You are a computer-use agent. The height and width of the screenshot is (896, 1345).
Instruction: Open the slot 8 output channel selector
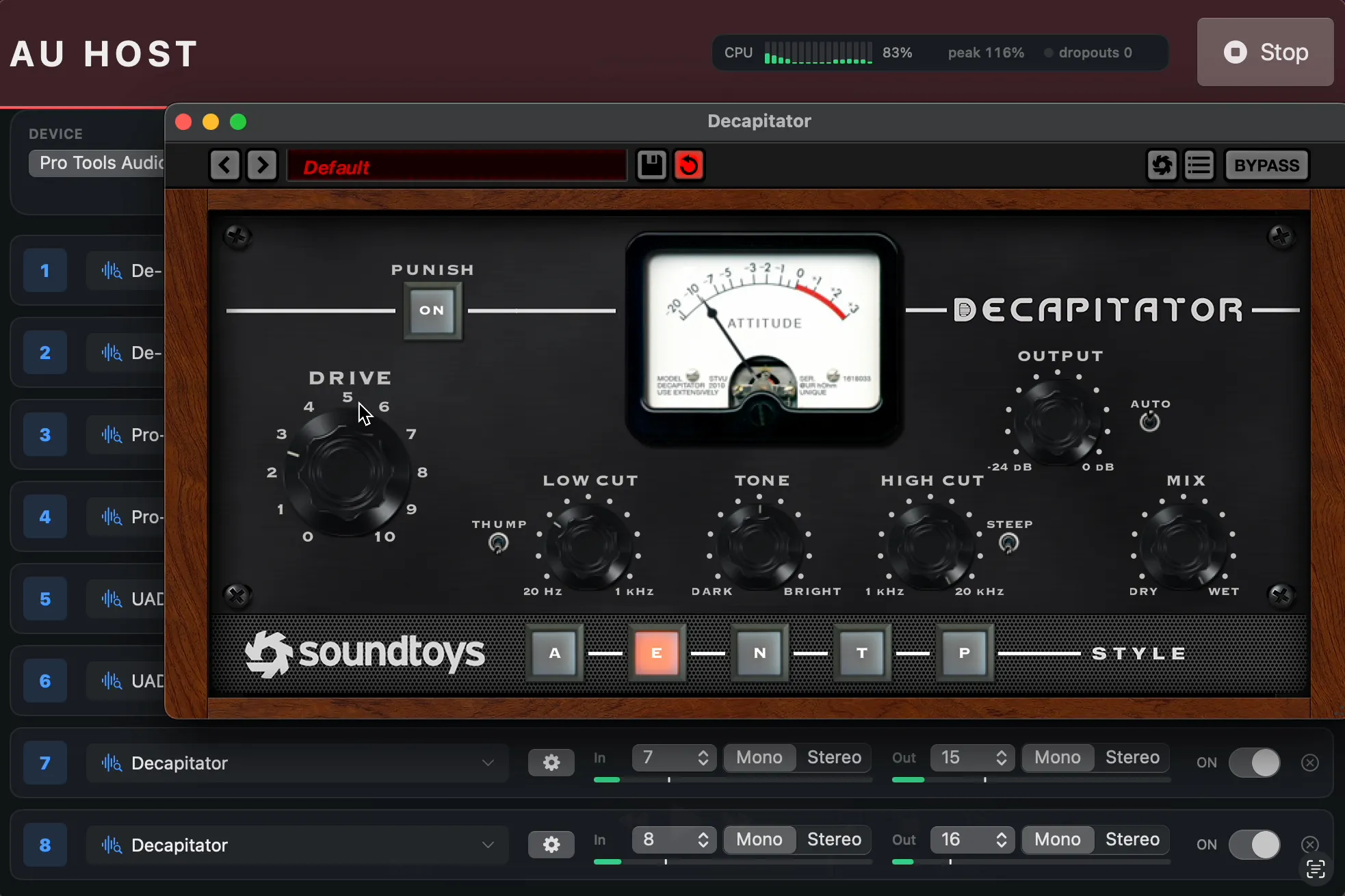pyautogui.click(x=972, y=840)
